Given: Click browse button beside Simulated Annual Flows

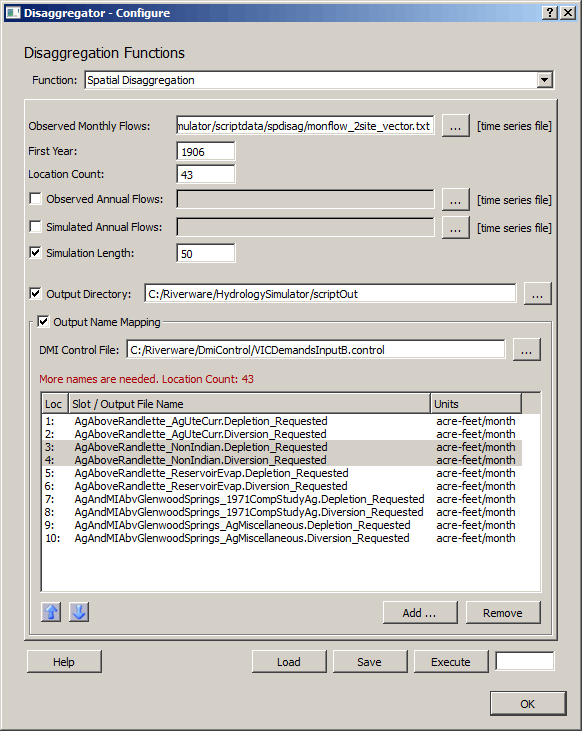Looking at the screenshot, I should tap(456, 228).
